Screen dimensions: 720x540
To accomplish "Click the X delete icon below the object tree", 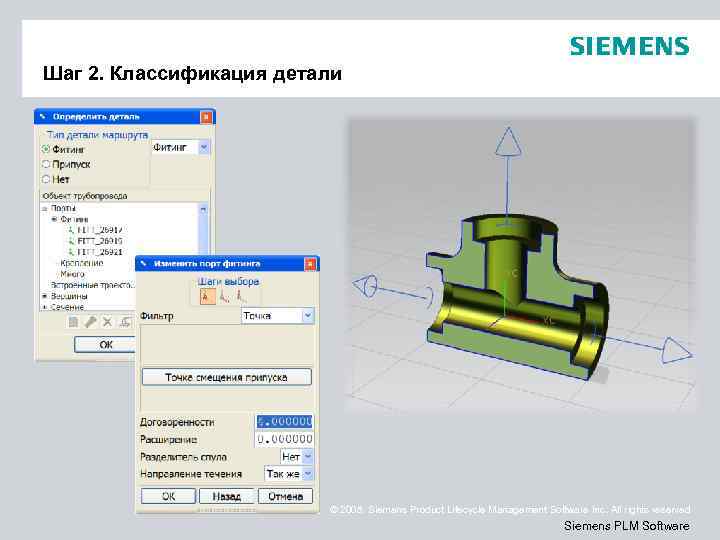I will [x=107, y=322].
